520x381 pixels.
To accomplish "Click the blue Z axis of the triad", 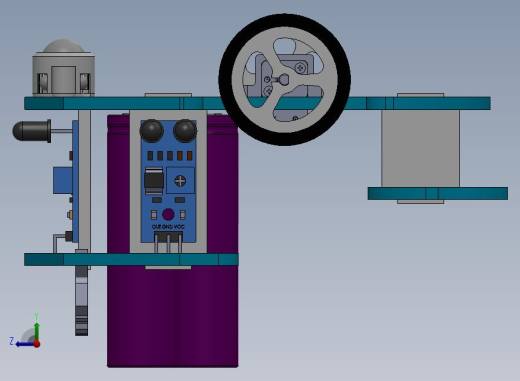I will 24,344.
